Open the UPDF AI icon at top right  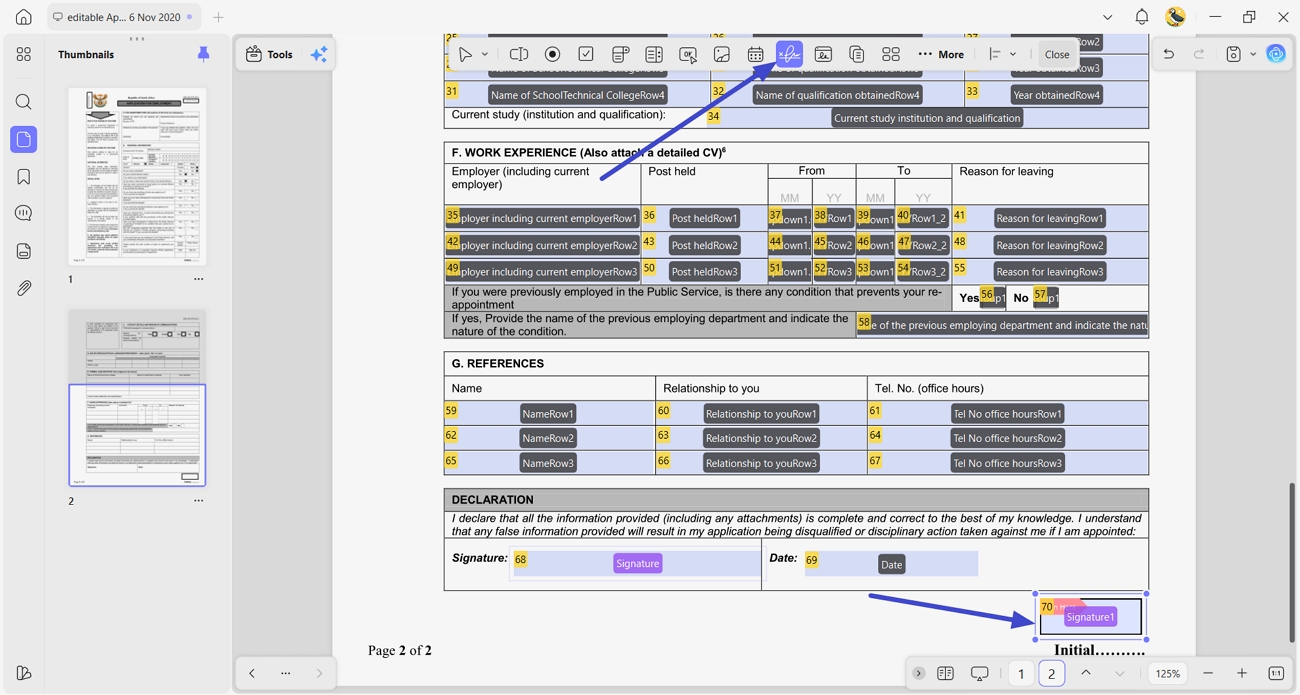pos(1276,54)
